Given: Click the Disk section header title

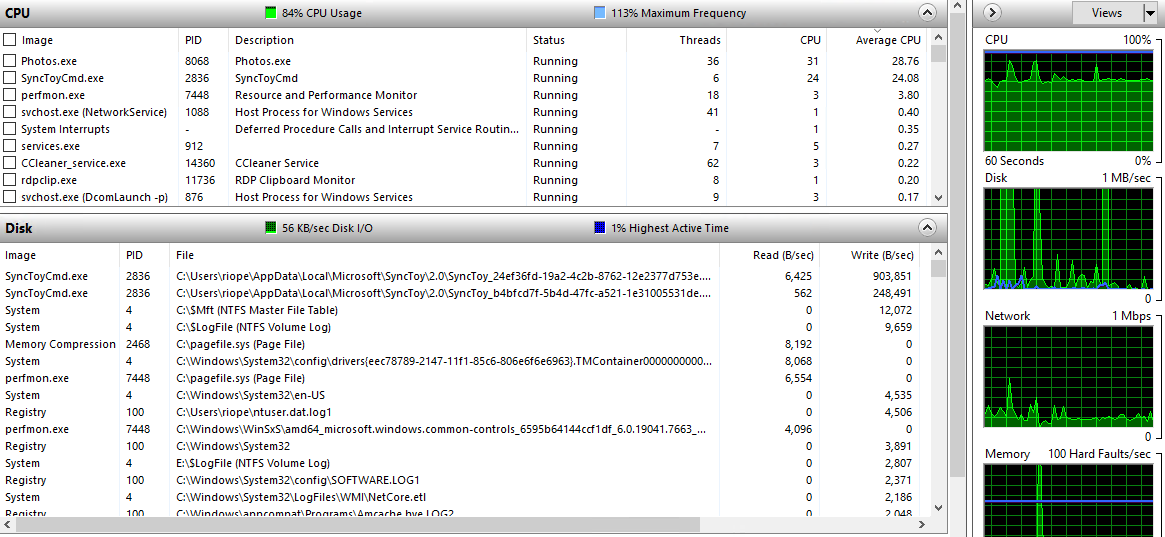Looking at the screenshot, I should [19, 229].
